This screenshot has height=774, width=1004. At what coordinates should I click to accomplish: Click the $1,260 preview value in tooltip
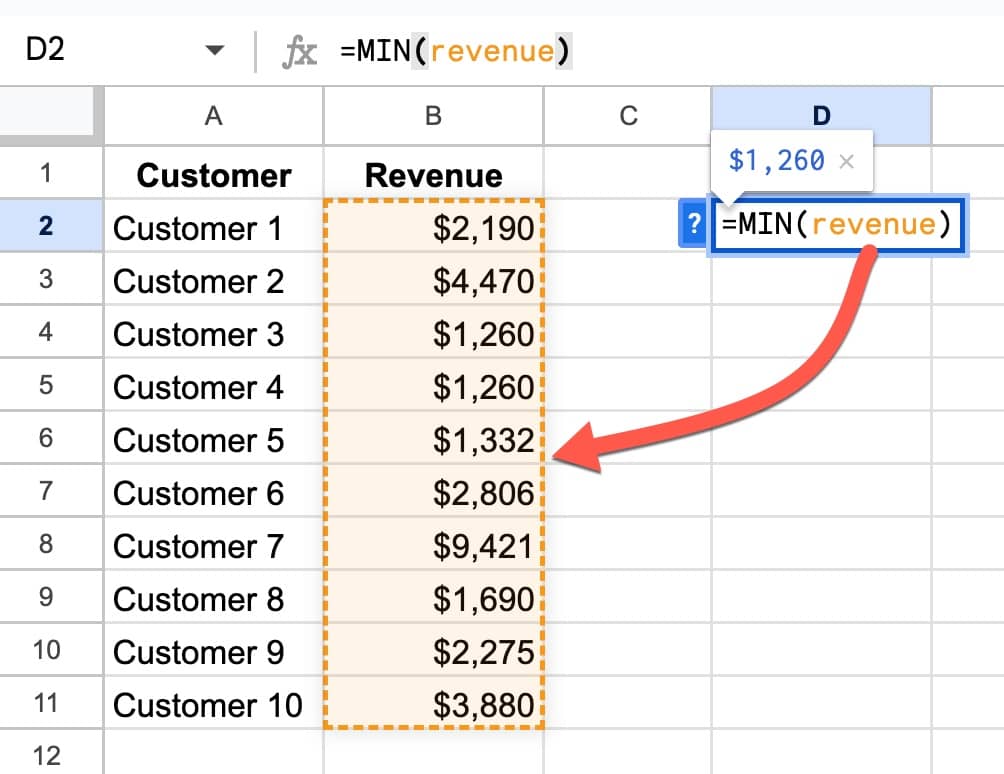coord(776,160)
